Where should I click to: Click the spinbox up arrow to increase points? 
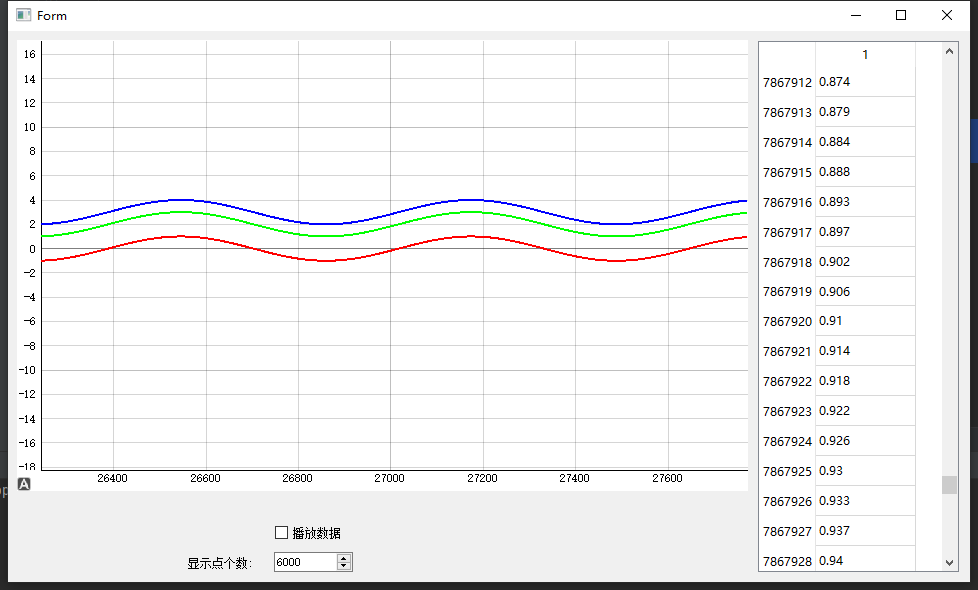[344, 557]
